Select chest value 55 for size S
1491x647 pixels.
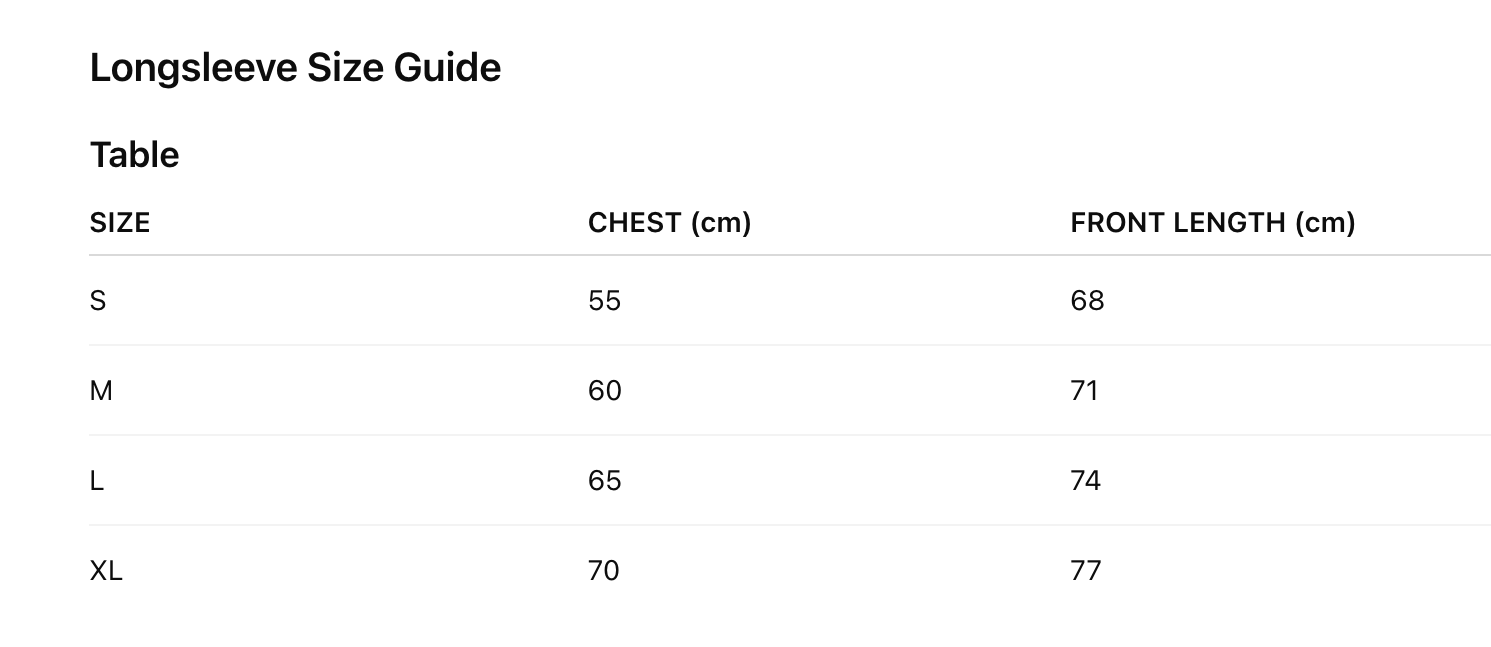[x=604, y=300]
